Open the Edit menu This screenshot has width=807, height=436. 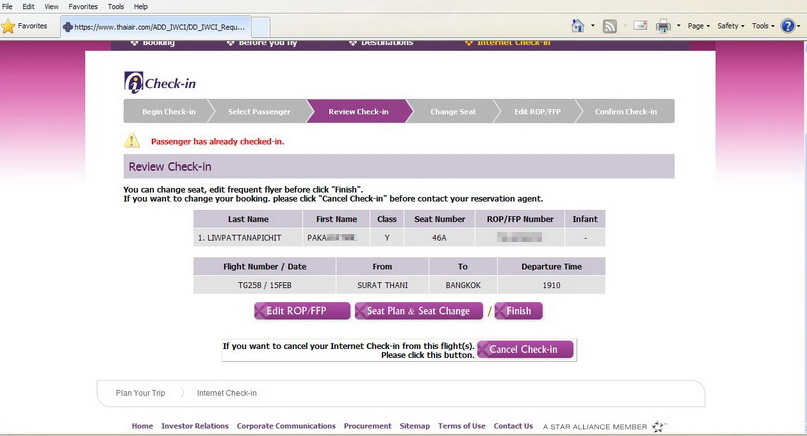point(28,7)
